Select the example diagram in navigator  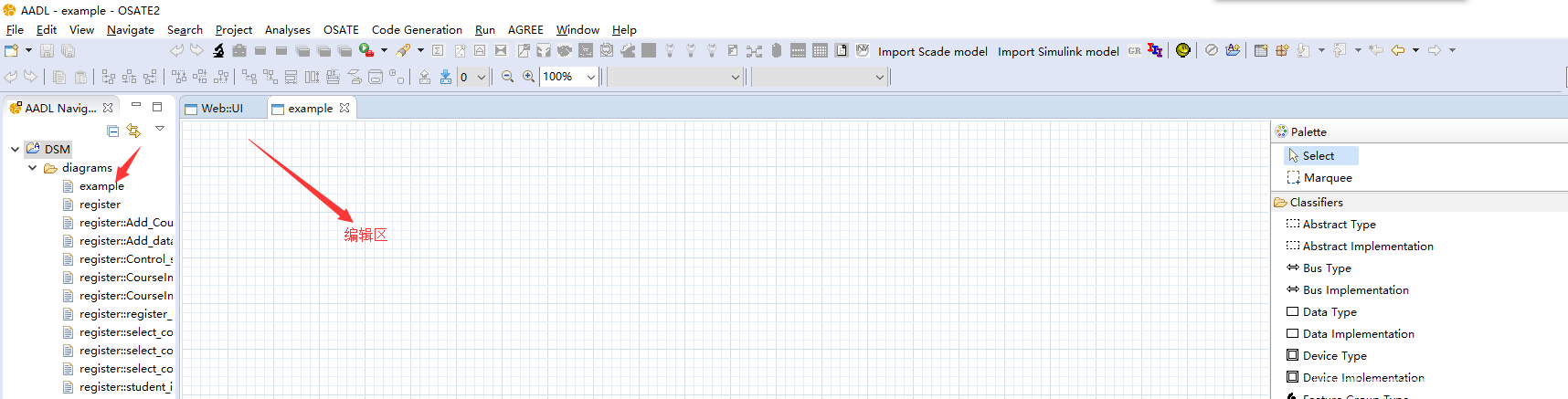tap(101, 186)
